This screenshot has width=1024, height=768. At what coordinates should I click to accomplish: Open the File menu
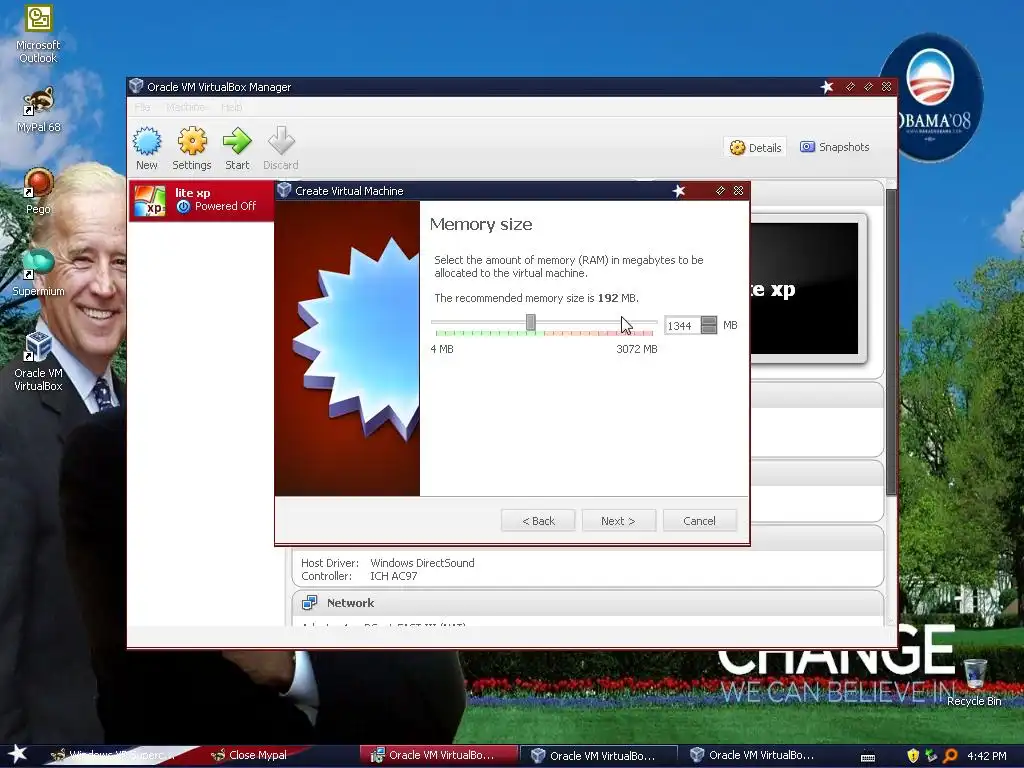click(142, 107)
